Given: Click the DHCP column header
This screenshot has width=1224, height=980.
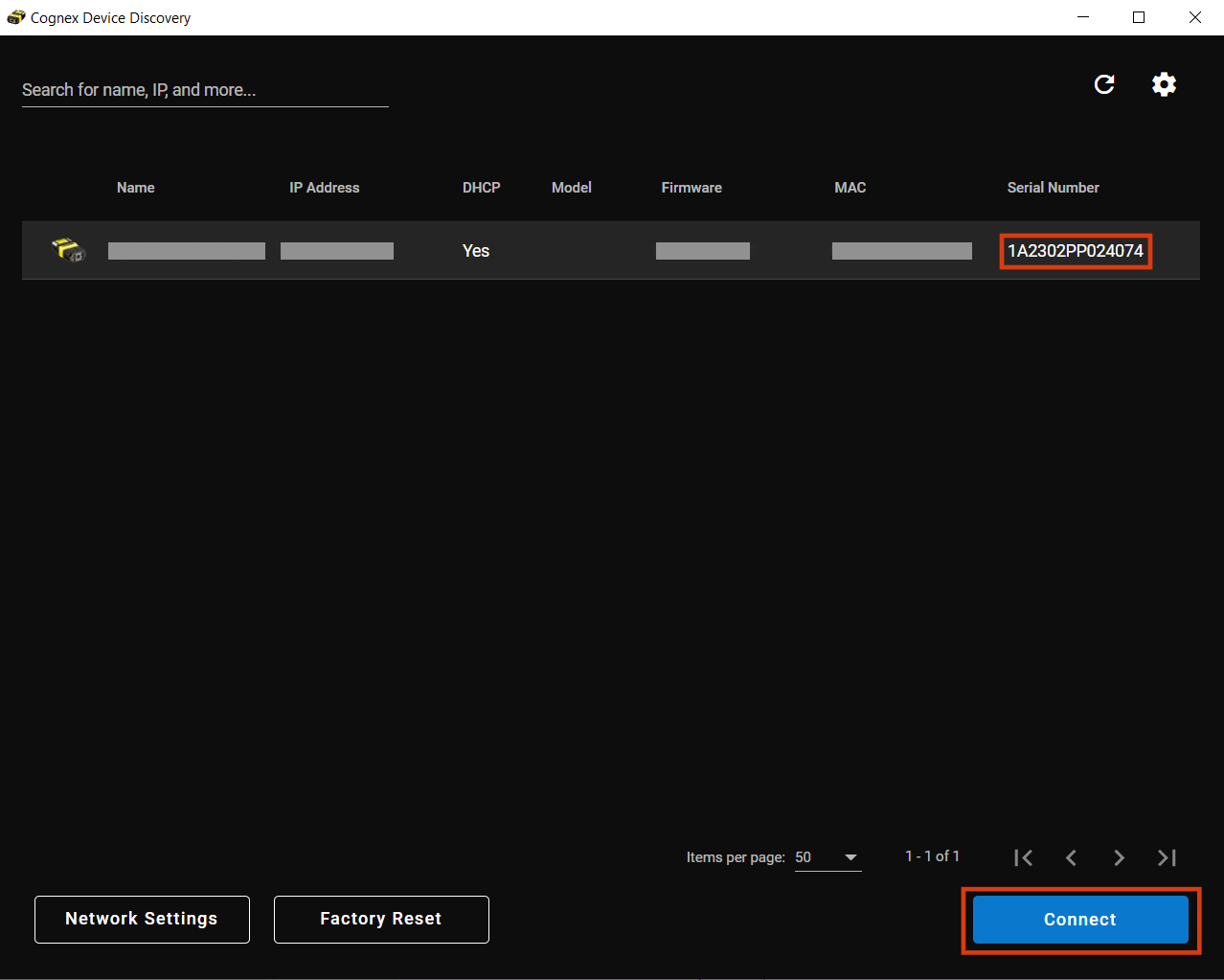Looking at the screenshot, I should (x=481, y=188).
